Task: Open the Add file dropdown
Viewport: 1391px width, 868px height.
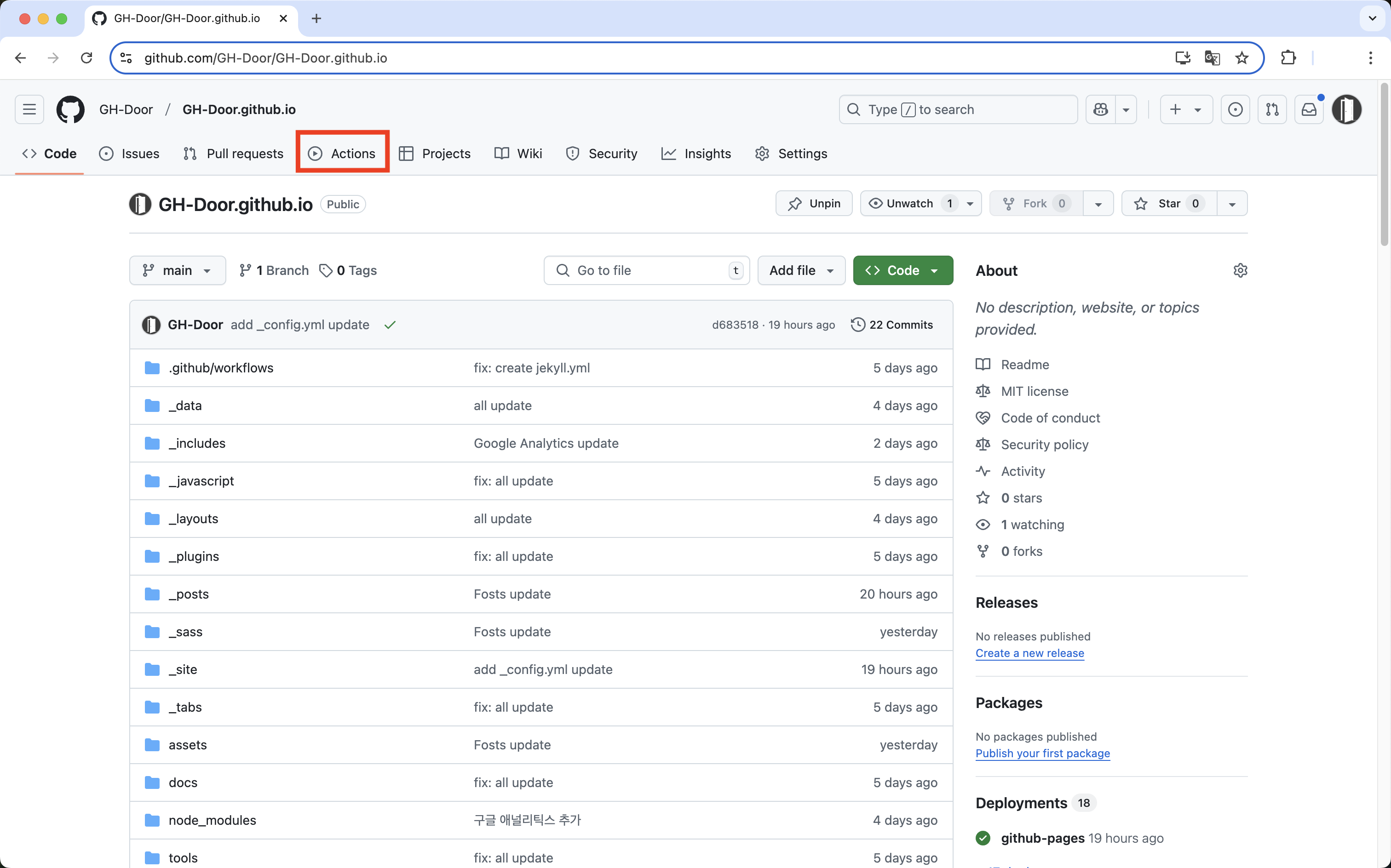Action: click(x=801, y=270)
